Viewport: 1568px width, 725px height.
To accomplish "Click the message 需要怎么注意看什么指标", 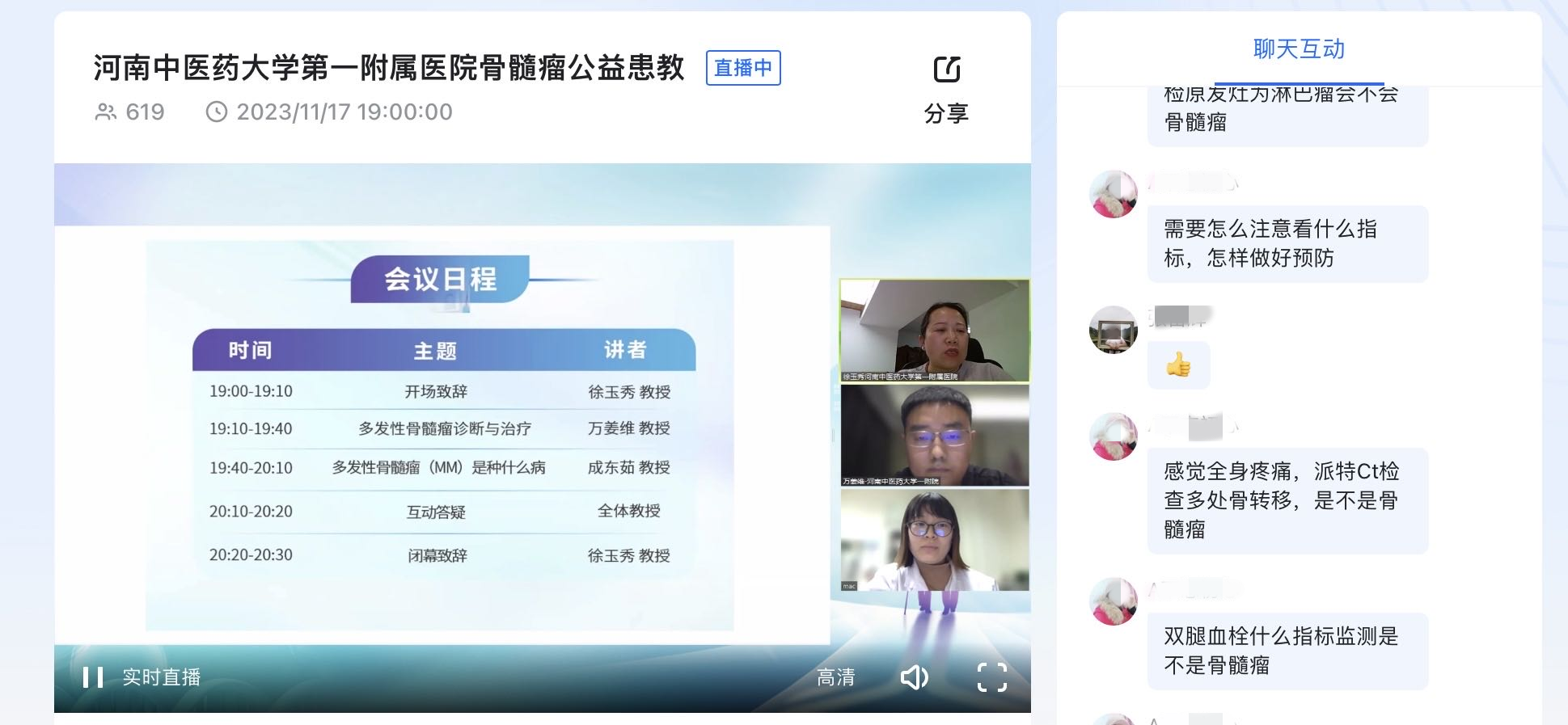I will tap(1287, 243).
